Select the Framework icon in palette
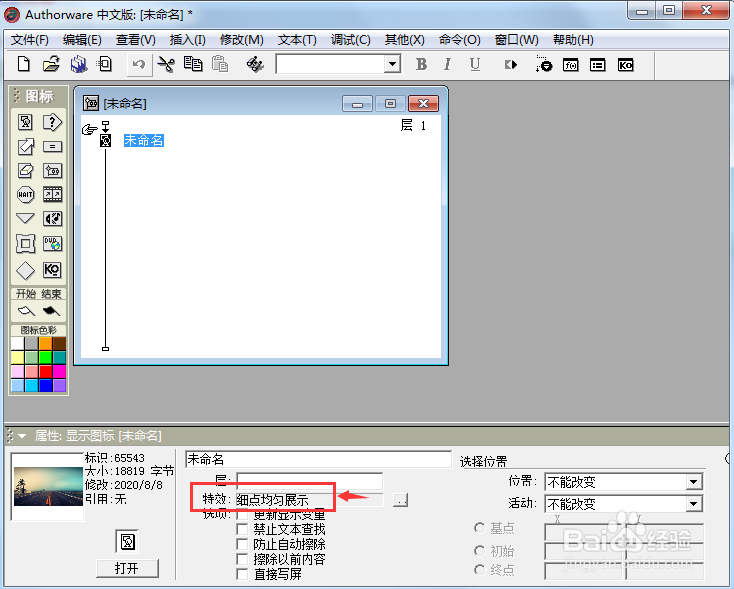The width and height of the screenshot is (734, 589). 25,243
